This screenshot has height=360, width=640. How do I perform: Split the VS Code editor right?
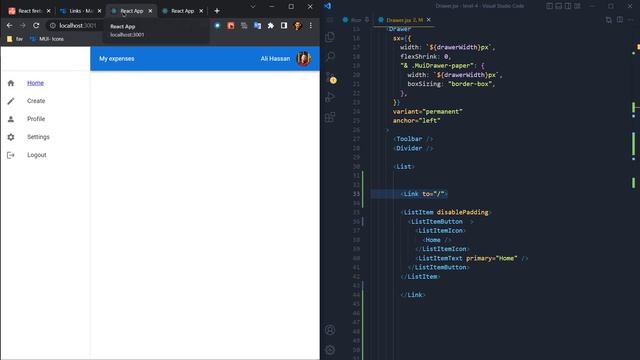620,20
